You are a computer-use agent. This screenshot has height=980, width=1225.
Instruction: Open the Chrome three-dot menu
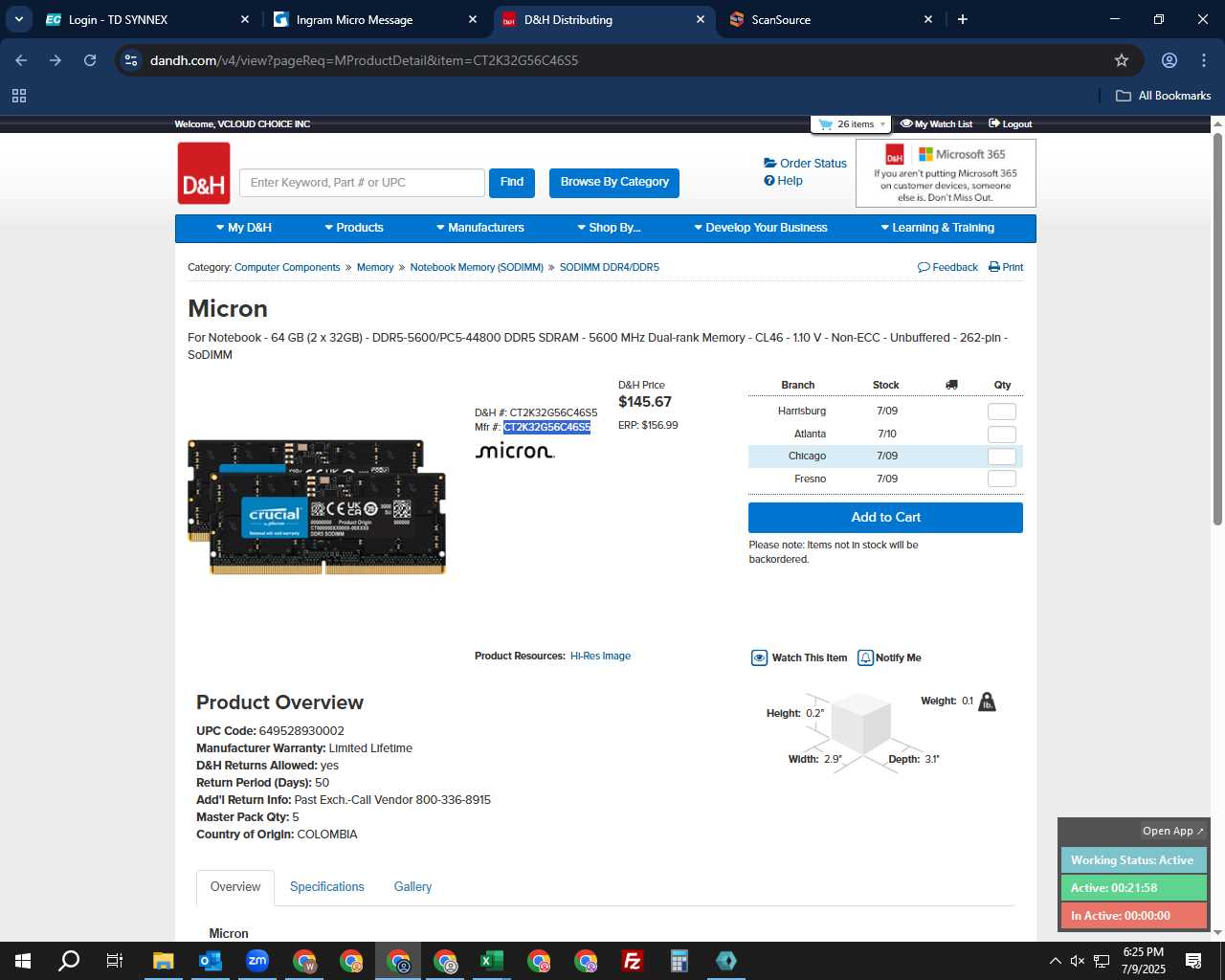click(x=1204, y=60)
